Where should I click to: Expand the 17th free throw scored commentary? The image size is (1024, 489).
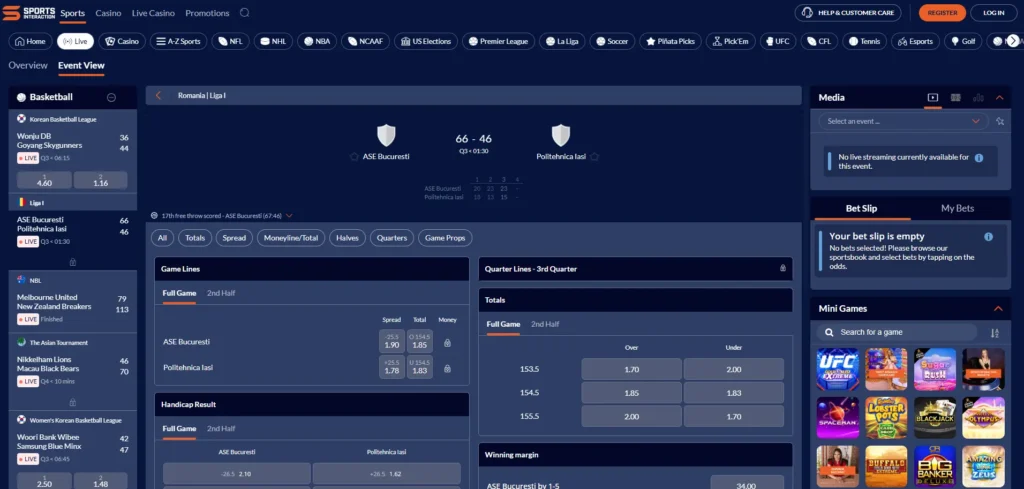click(289, 215)
